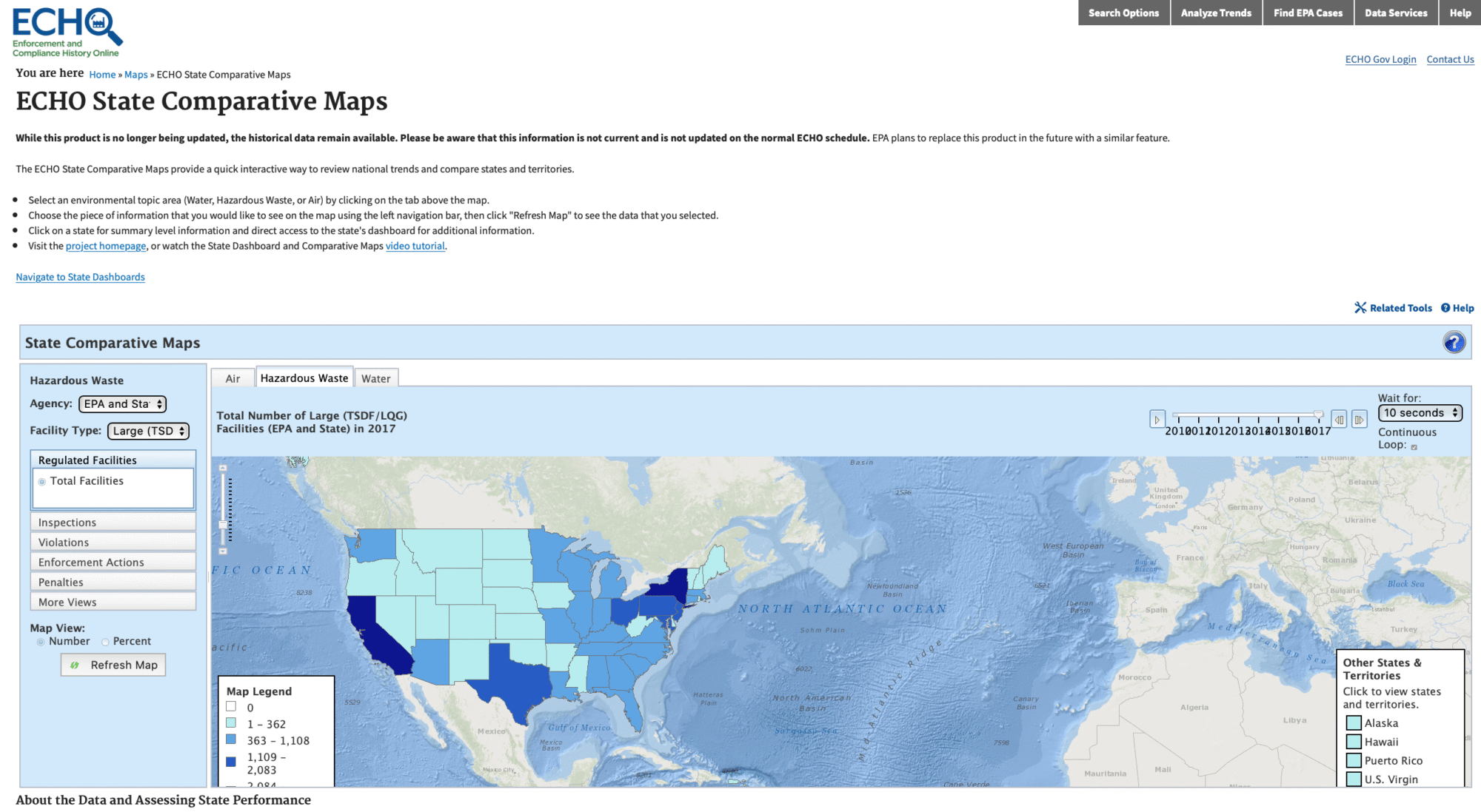Click the map zoom-in arrow

(x=223, y=468)
